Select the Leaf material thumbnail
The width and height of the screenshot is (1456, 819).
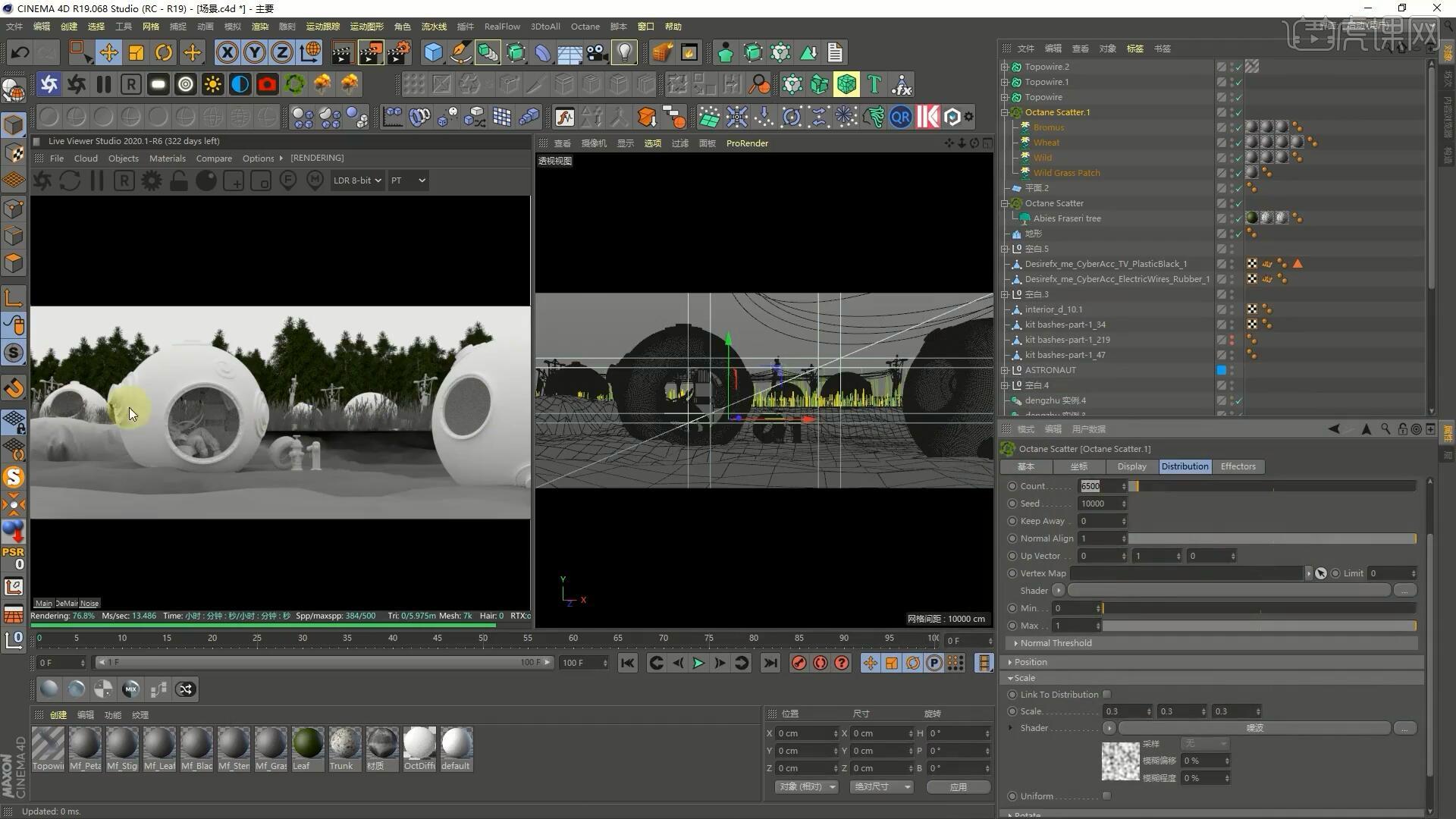[307, 748]
